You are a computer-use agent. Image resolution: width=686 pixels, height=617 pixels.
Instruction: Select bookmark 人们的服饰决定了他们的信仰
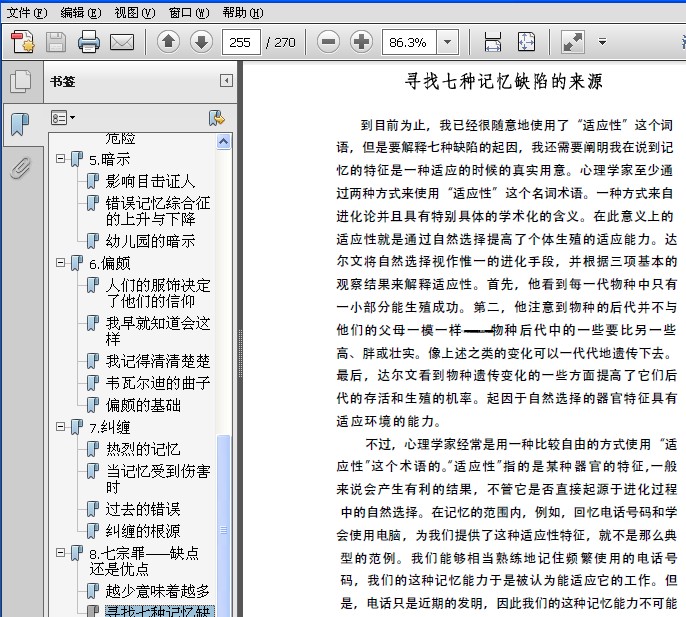pos(158,293)
